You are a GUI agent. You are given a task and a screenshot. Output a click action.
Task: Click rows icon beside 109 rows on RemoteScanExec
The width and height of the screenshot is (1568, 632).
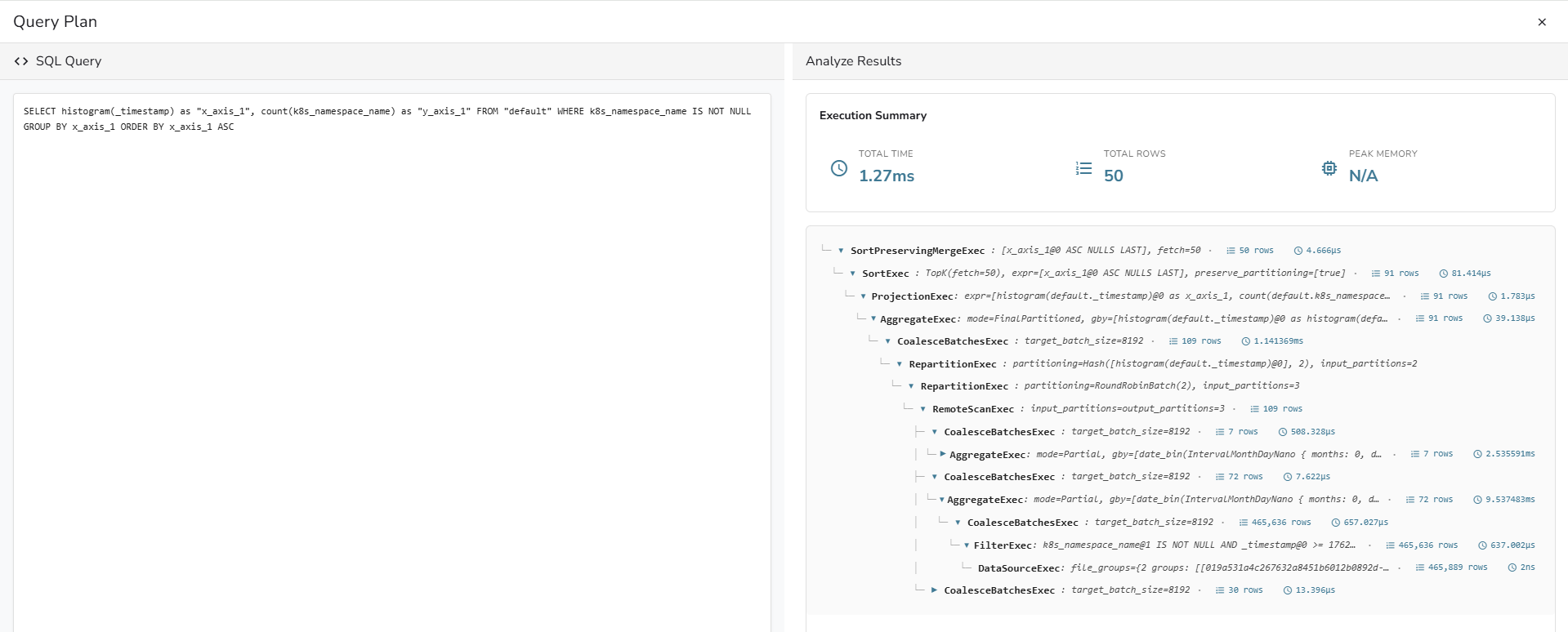point(1254,409)
